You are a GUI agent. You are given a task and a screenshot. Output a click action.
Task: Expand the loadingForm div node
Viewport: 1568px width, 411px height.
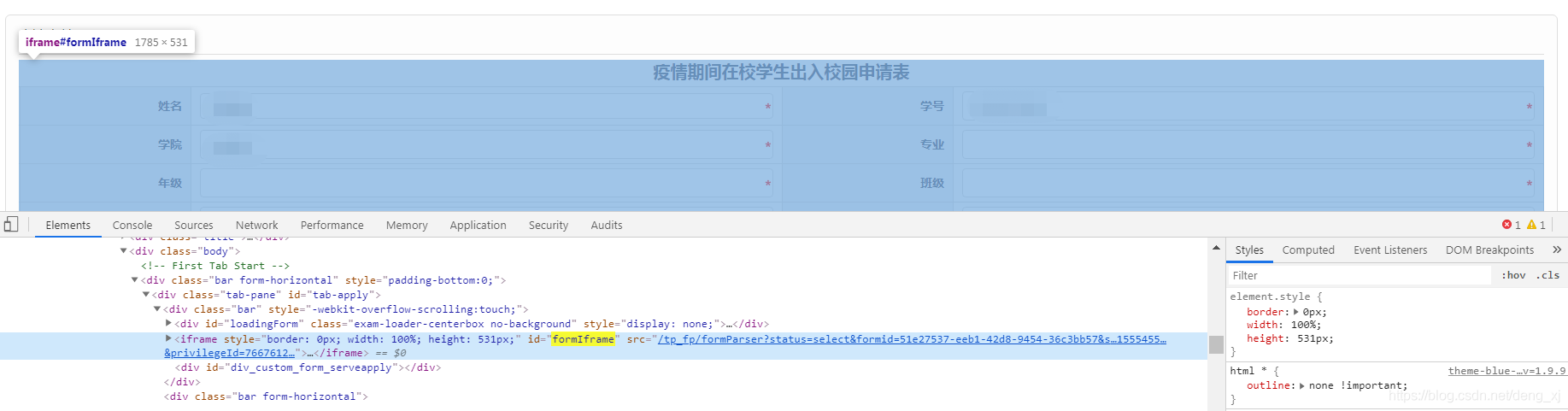pos(168,324)
